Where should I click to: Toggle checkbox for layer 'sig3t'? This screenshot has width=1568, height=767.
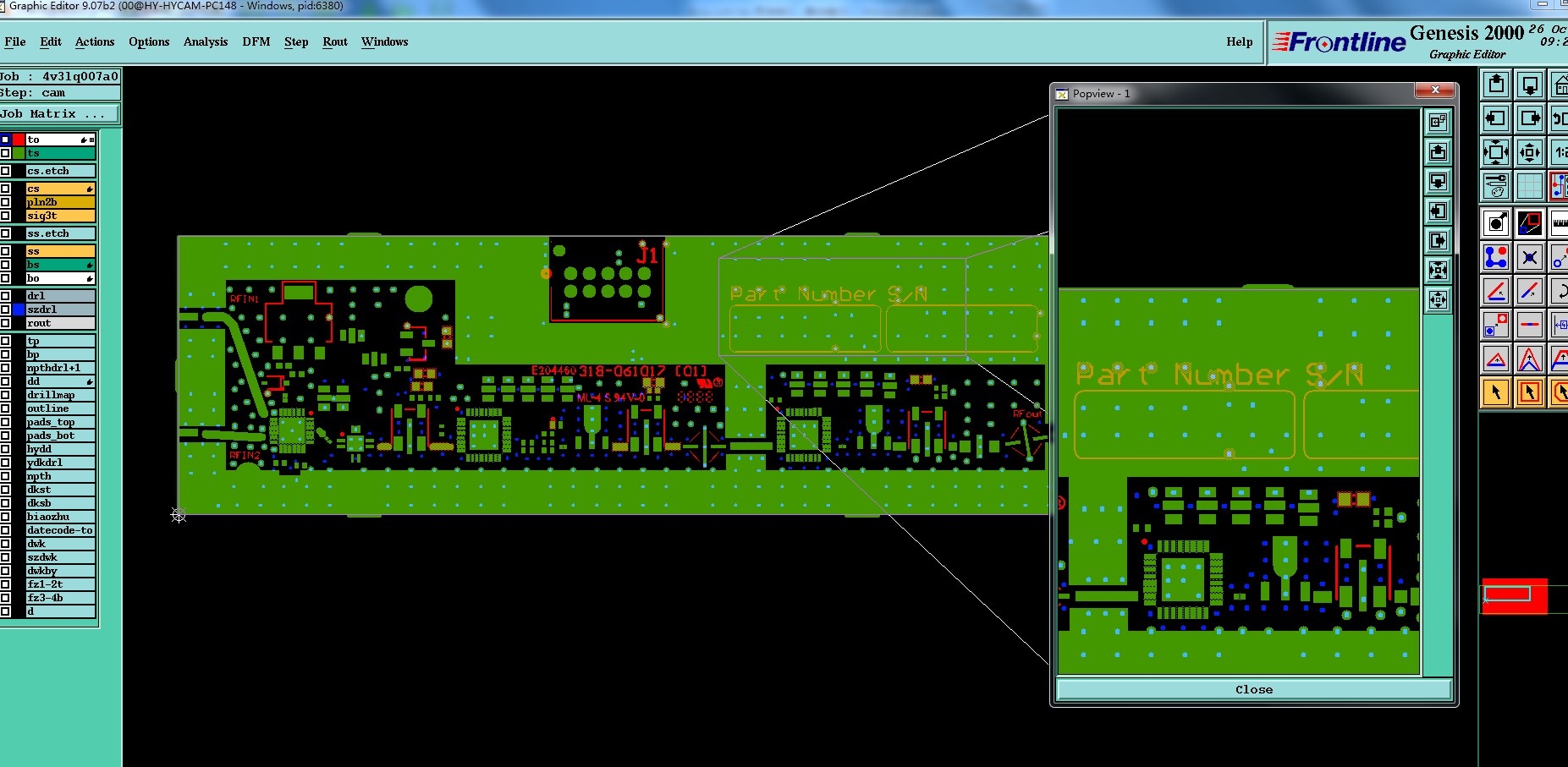click(5, 216)
